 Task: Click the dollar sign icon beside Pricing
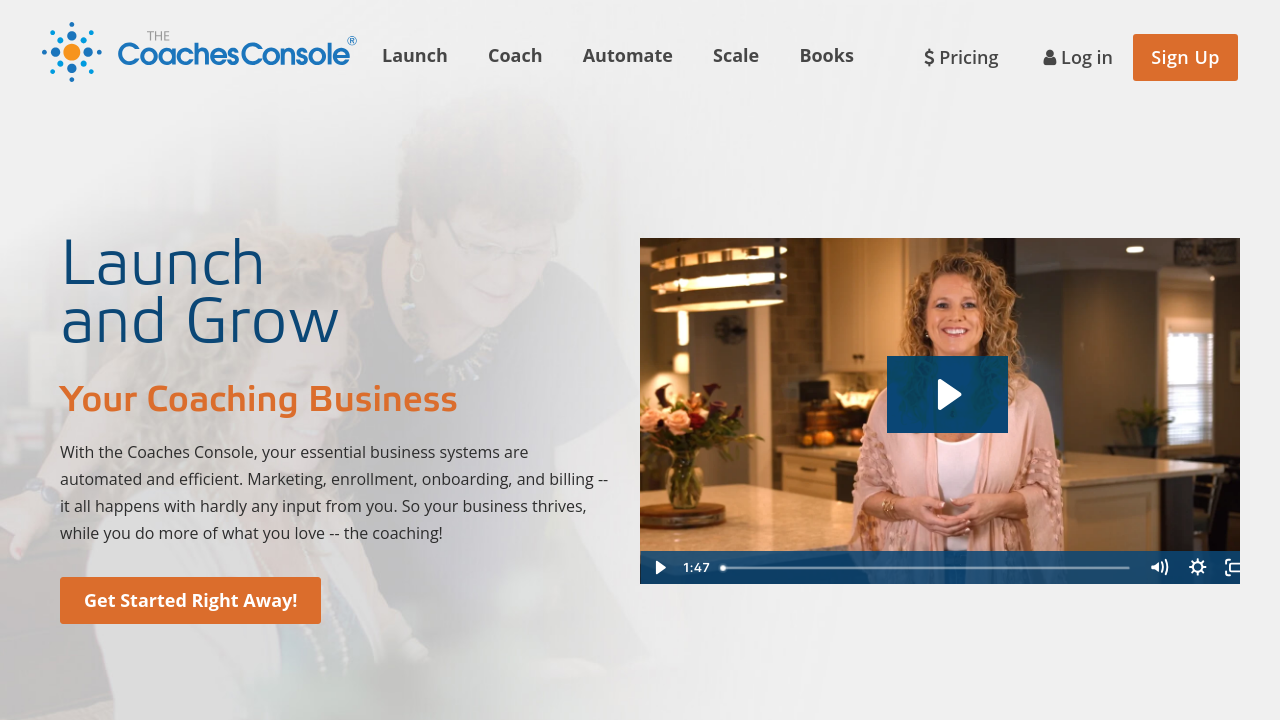click(x=929, y=57)
